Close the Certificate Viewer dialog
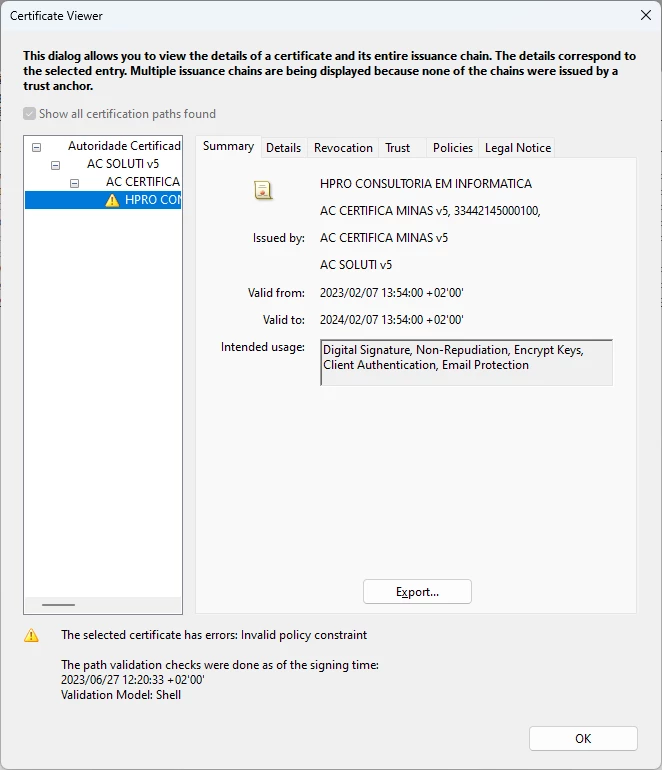This screenshot has height=770, width=662. [x=646, y=15]
